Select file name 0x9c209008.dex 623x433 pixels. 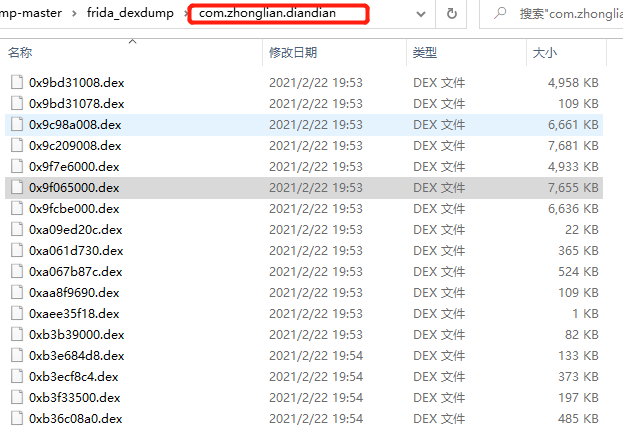point(75,146)
